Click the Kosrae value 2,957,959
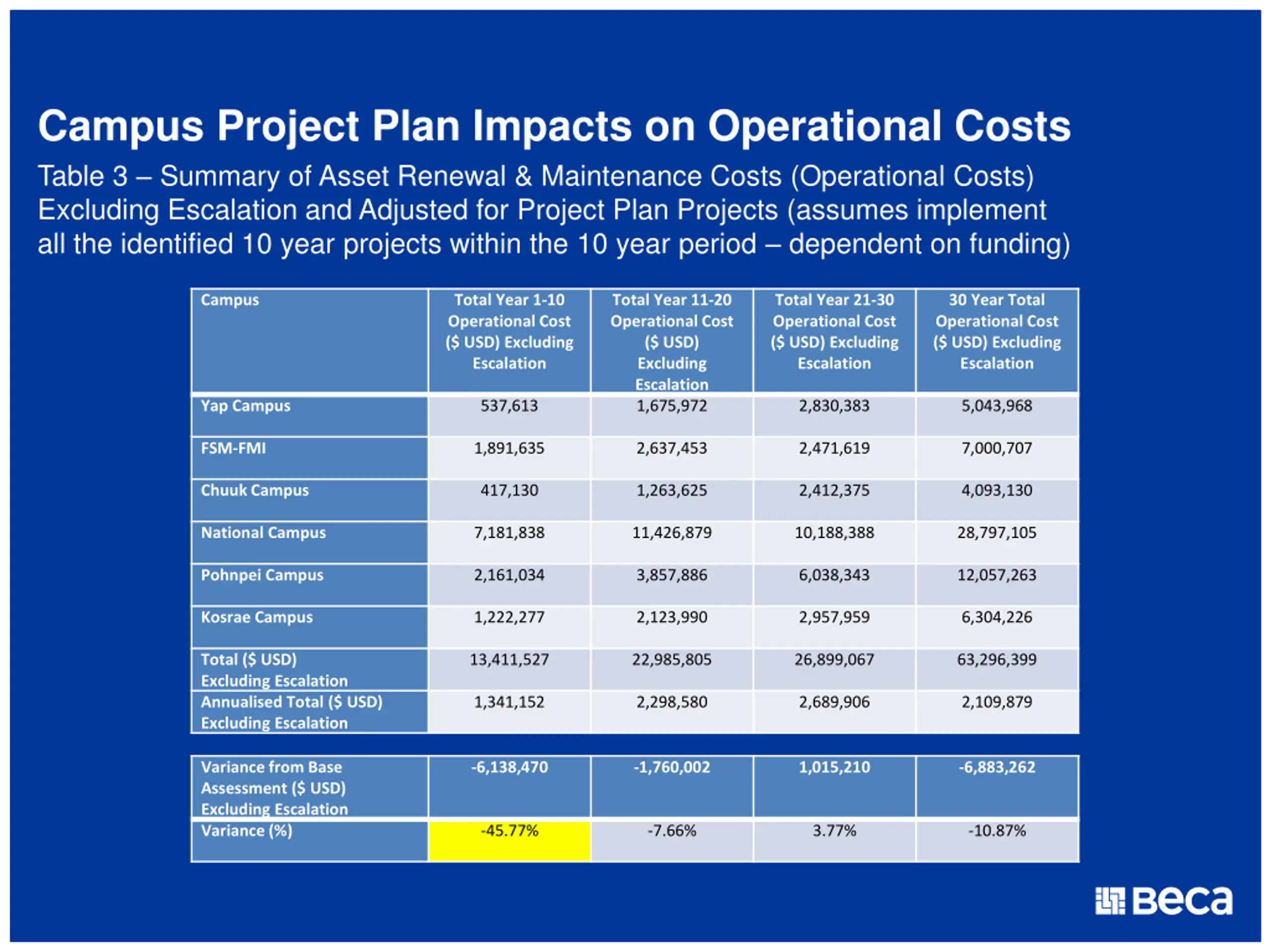Image resolution: width=1270 pixels, height=952 pixels. click(834, 617)
